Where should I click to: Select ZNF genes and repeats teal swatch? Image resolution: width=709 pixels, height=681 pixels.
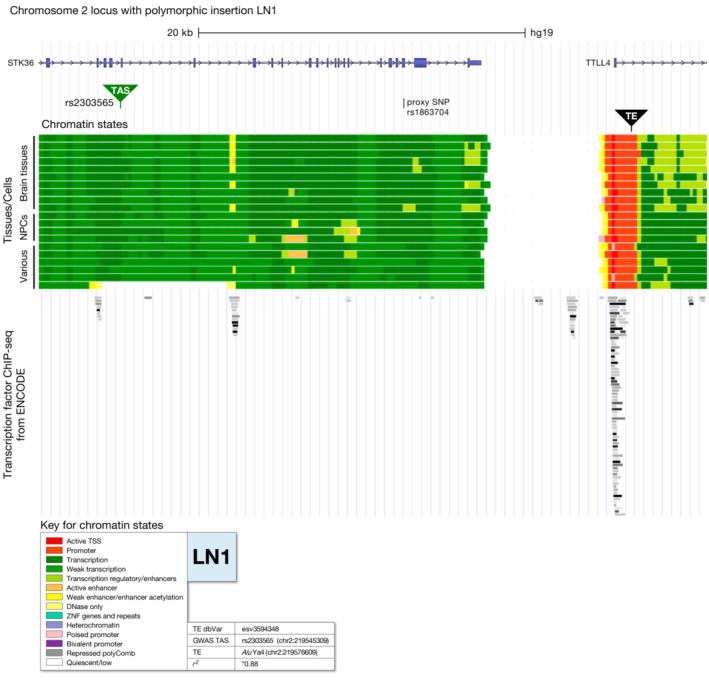coord(54,615)
